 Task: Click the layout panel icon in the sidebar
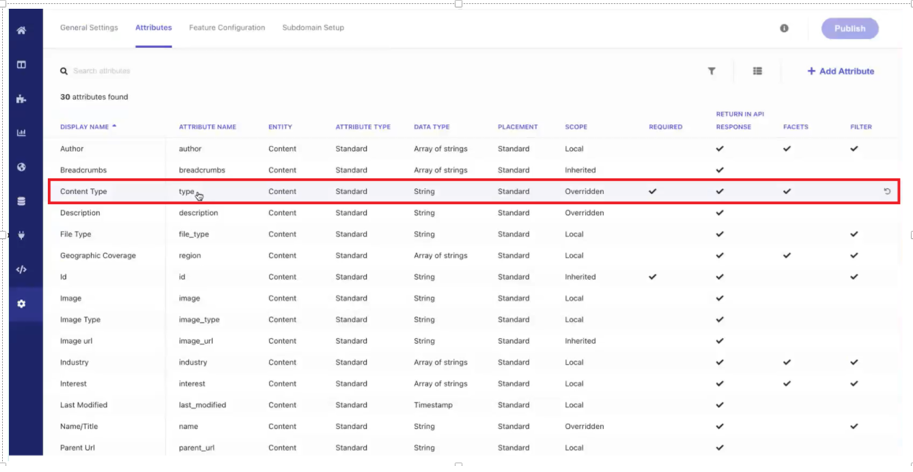point(22,65)
